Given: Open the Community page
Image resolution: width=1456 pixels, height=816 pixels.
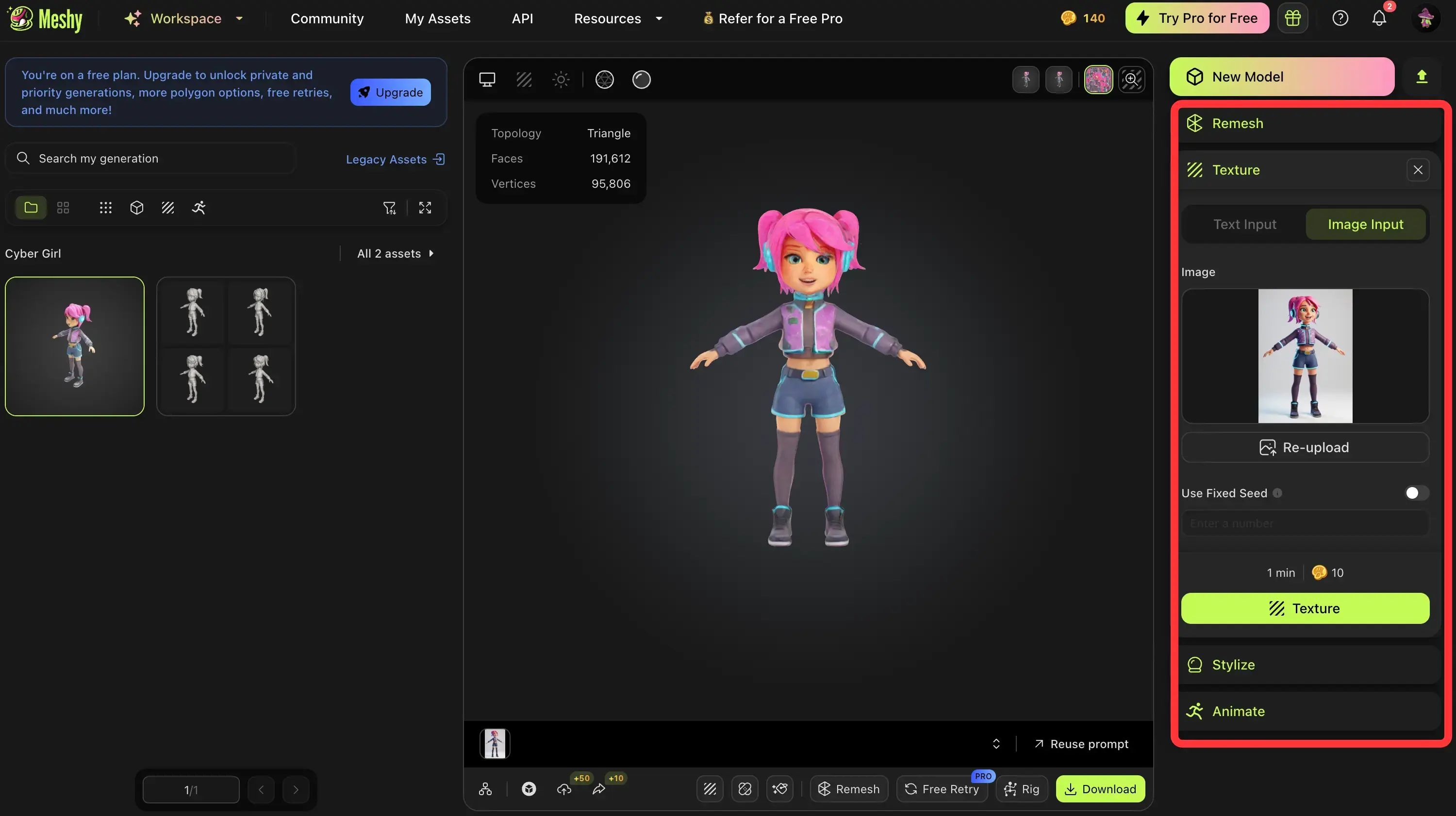Looking at the screenshot, I should (327, 18).
